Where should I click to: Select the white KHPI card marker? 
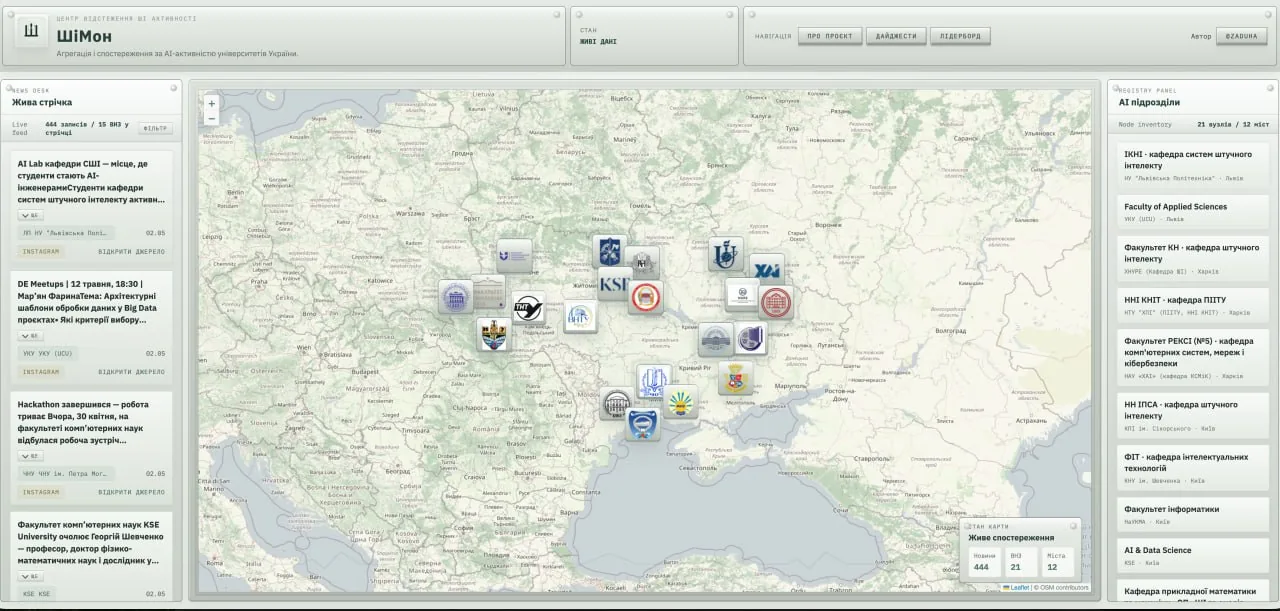click(x=742, y=294)
